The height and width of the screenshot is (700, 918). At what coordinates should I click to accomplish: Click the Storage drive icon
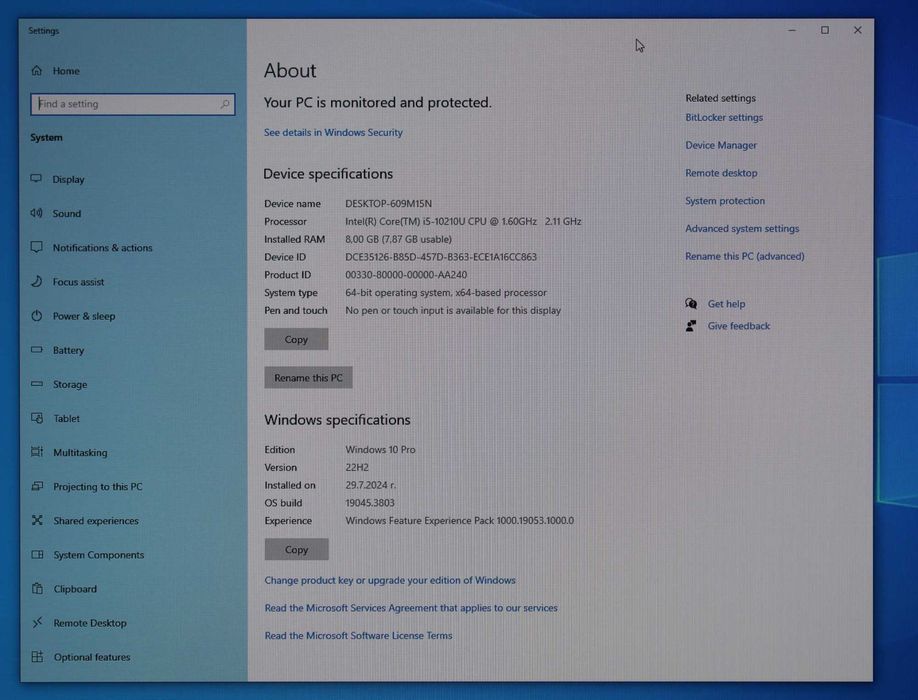pyautogui.click(x=37, y=384)
